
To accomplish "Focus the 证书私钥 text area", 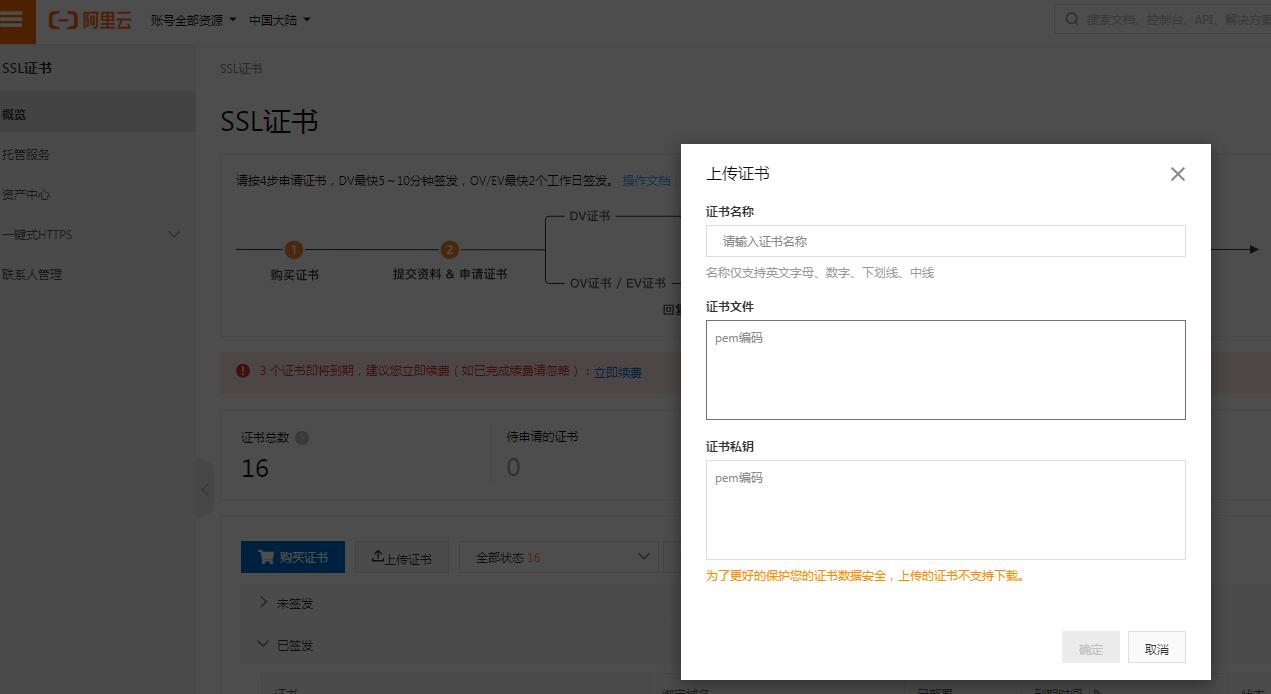I will [x=945, y=509].
